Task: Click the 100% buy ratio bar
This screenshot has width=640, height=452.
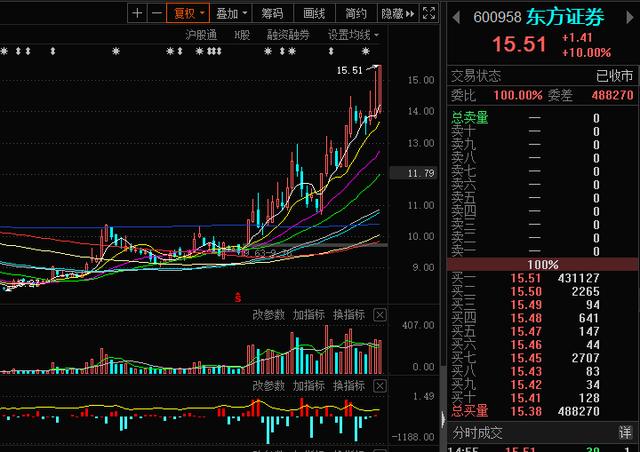Action: coord(543,264)
